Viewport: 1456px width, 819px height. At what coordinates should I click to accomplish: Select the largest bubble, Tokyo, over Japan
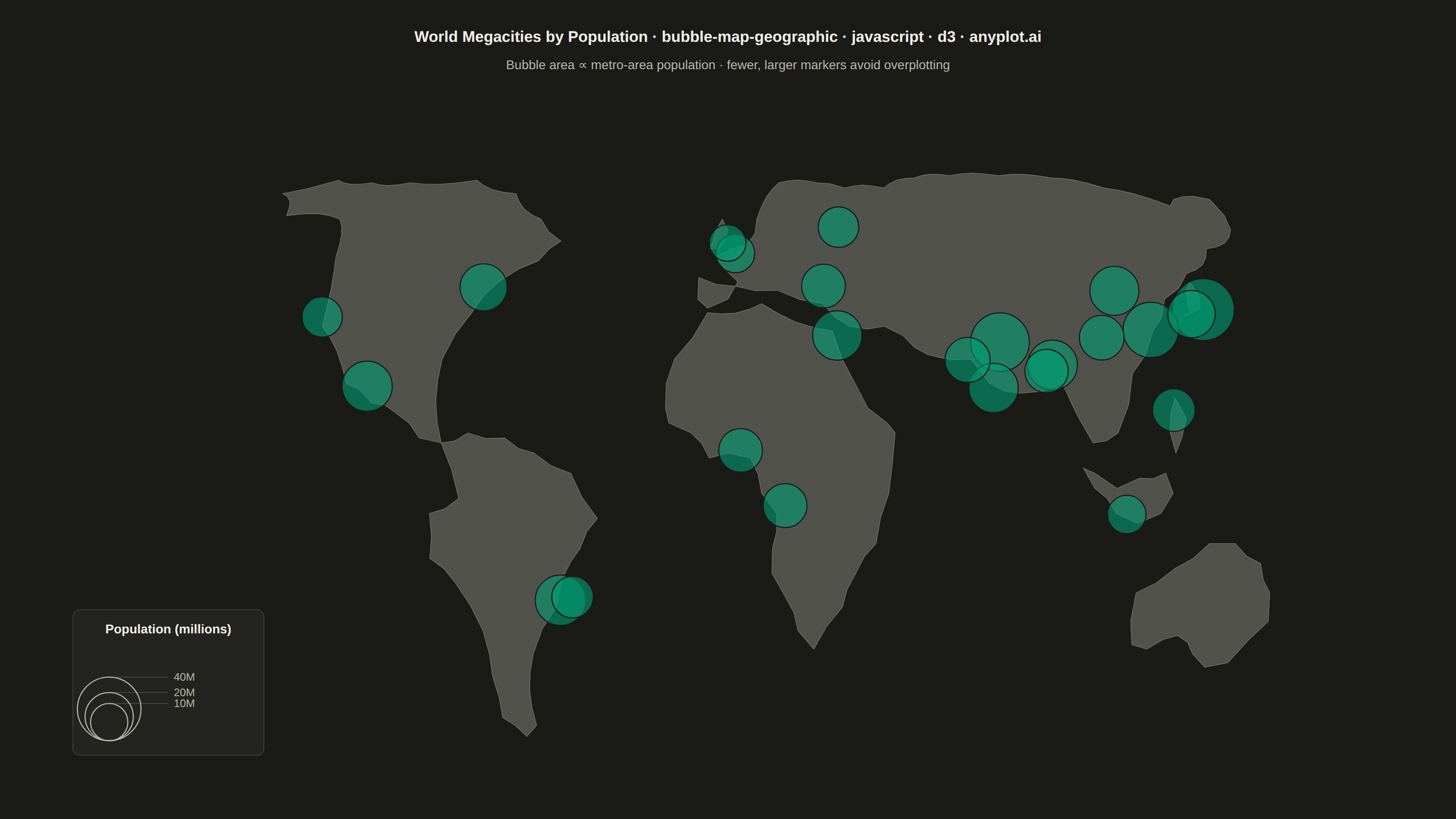point(1203,310)
